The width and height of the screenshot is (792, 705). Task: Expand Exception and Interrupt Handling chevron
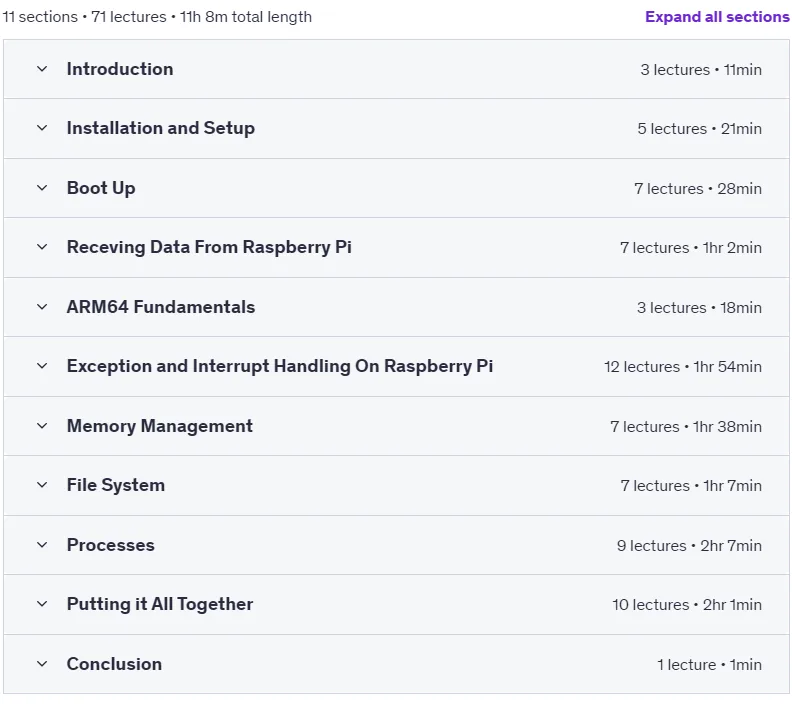[x=42, y=366]
